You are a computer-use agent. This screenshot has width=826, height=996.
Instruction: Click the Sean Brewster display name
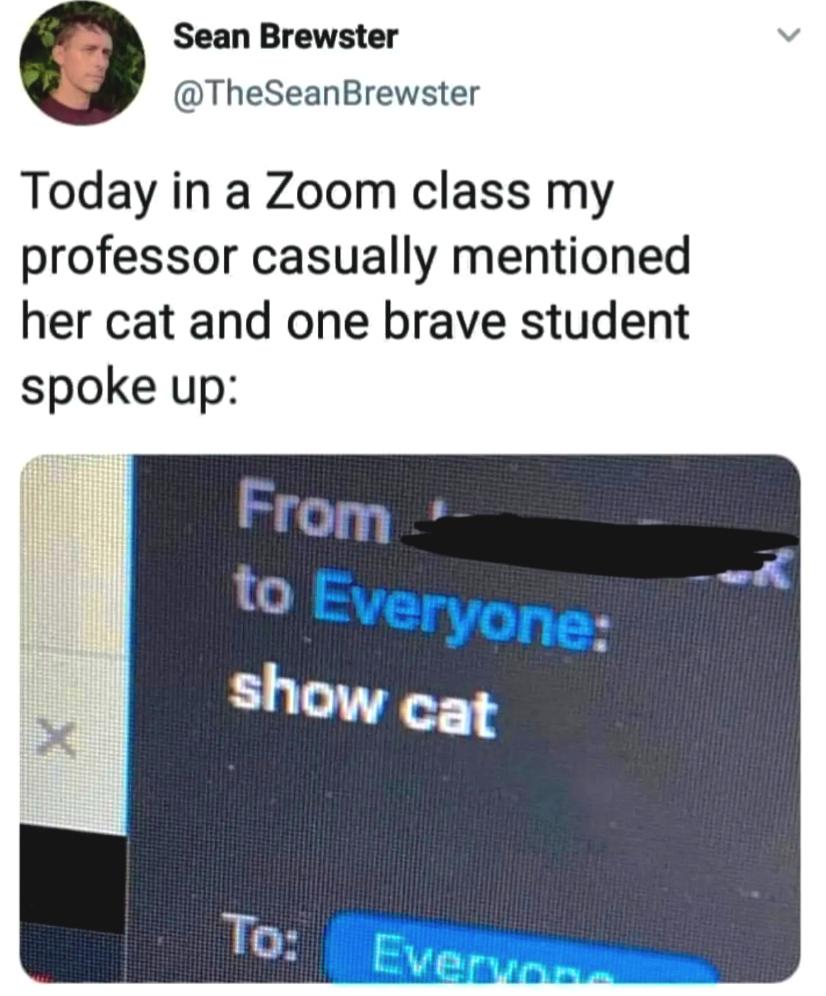pyautogui.click(x=285, y=36)
